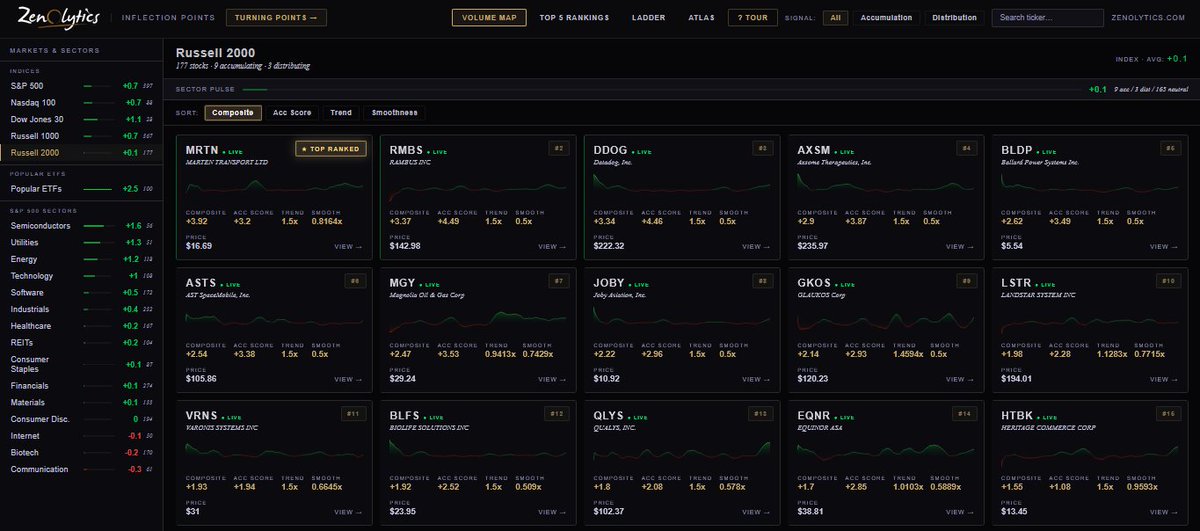Select Russell 1000 in sidebar
This screenshot has width=1200, height=531.
pyautogui.click(x=80, y=135)
